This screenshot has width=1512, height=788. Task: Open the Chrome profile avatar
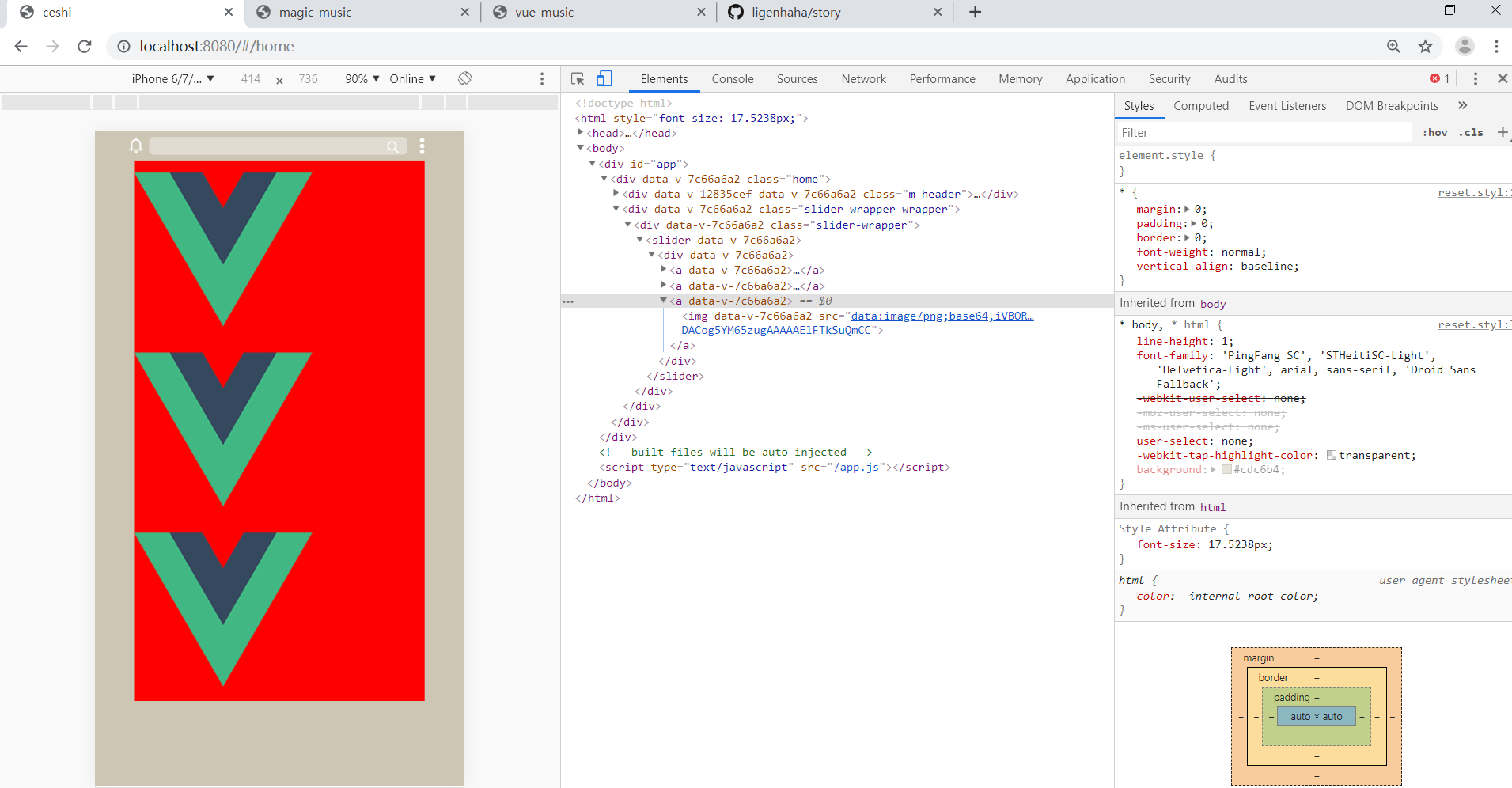(x=1465, y=47)
